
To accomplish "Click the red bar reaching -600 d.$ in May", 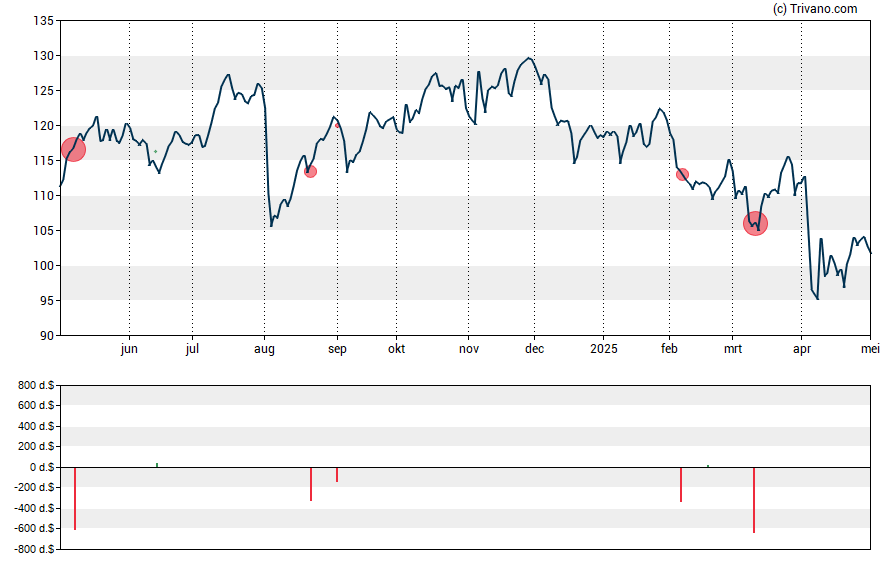I will click(x=75, y=498).
